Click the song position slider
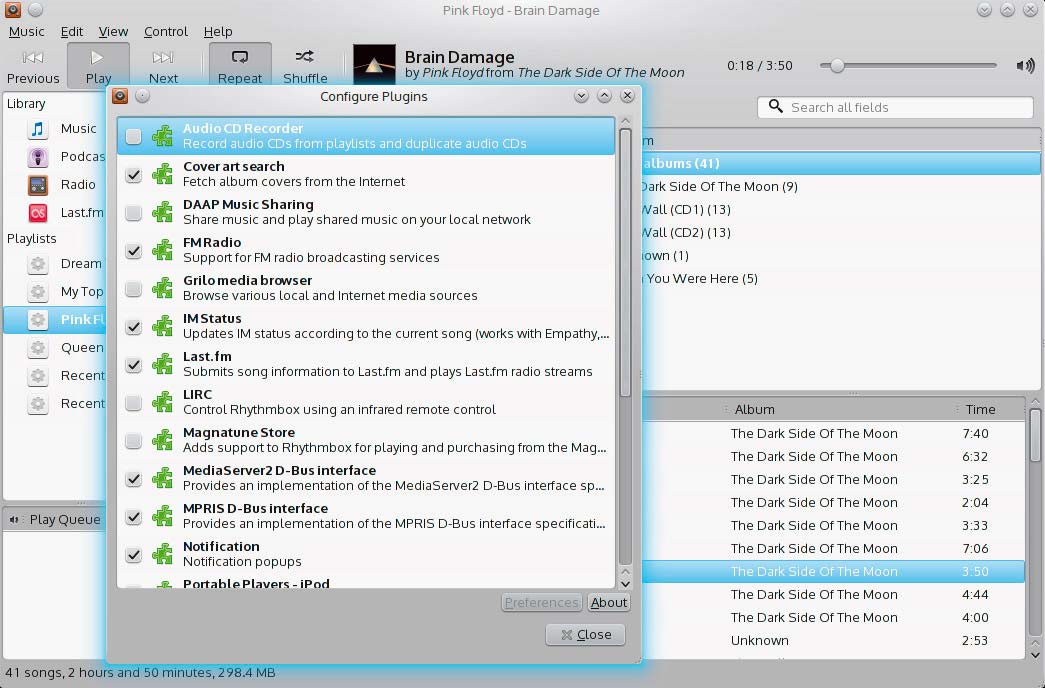 (x=908, y=65)
